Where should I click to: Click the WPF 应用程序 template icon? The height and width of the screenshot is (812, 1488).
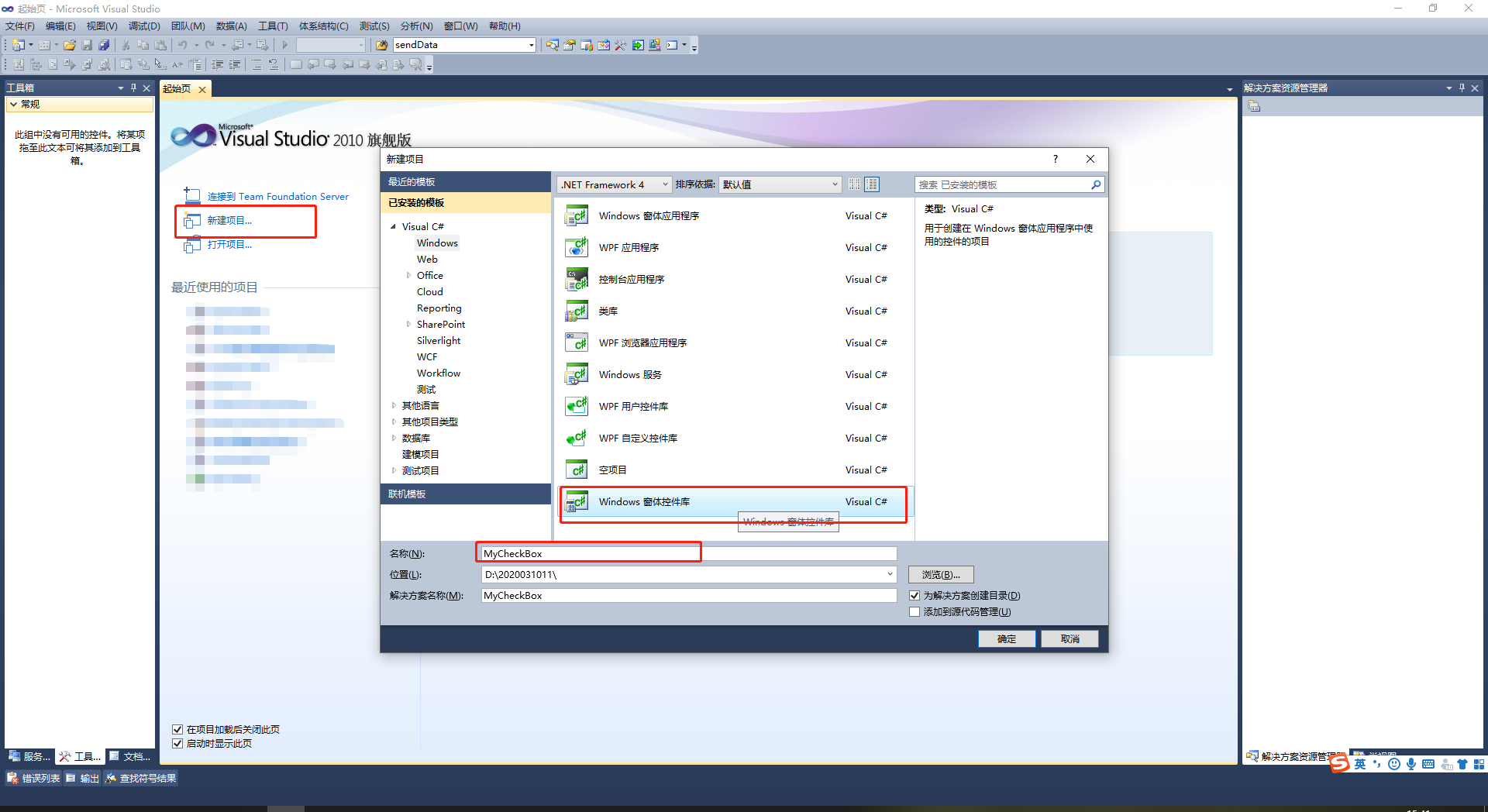click(x=577, y=247)
